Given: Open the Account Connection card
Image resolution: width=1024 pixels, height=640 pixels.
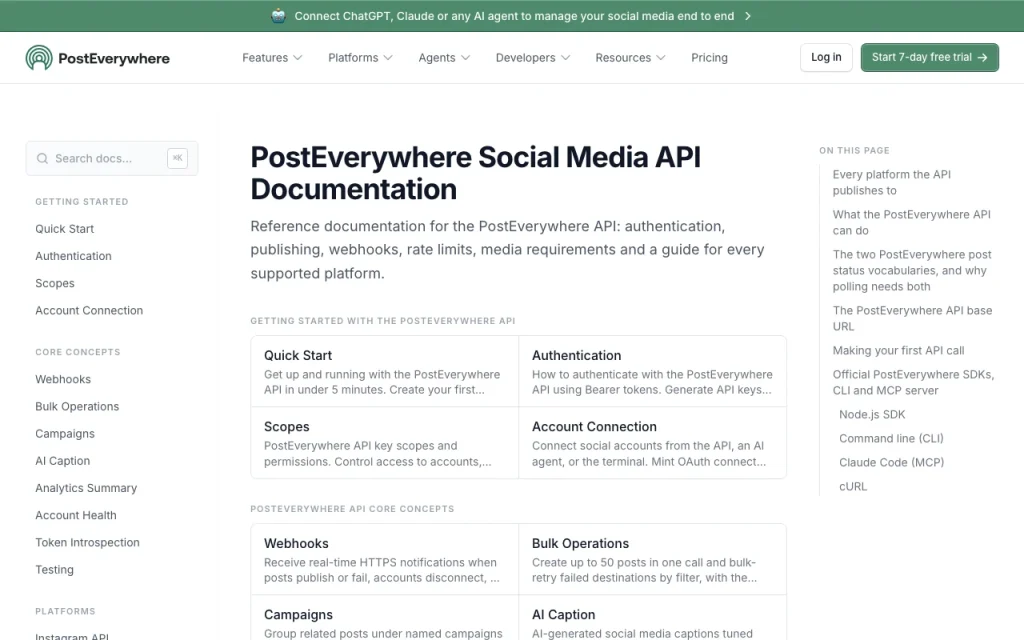Looking at the screenshot, I should coord(652,443).
